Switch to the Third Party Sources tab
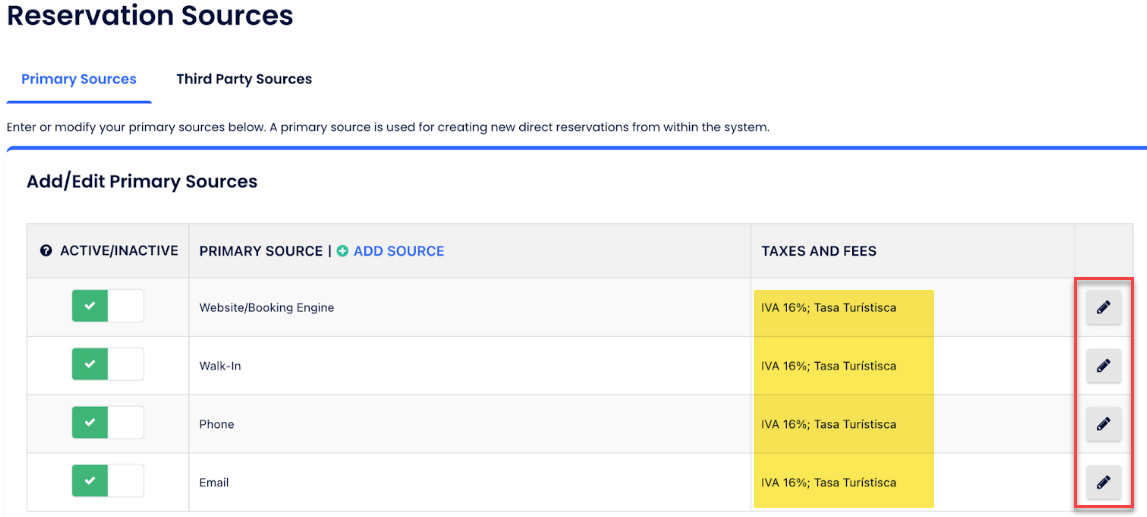The image size is (1147, 517). coord(244,79)
